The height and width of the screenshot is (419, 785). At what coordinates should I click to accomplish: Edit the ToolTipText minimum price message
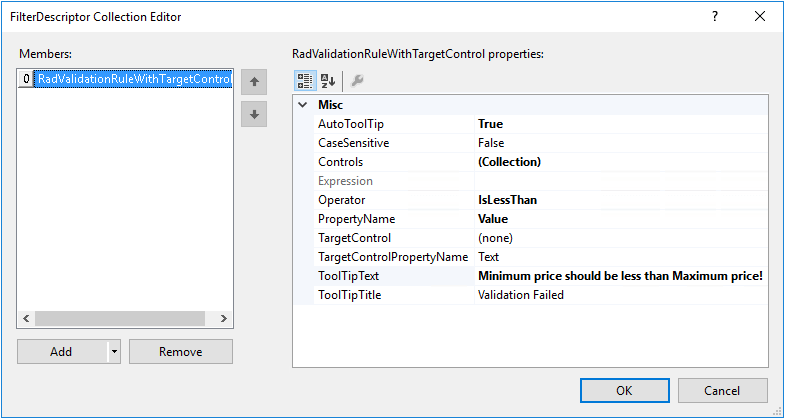(621, 276)
